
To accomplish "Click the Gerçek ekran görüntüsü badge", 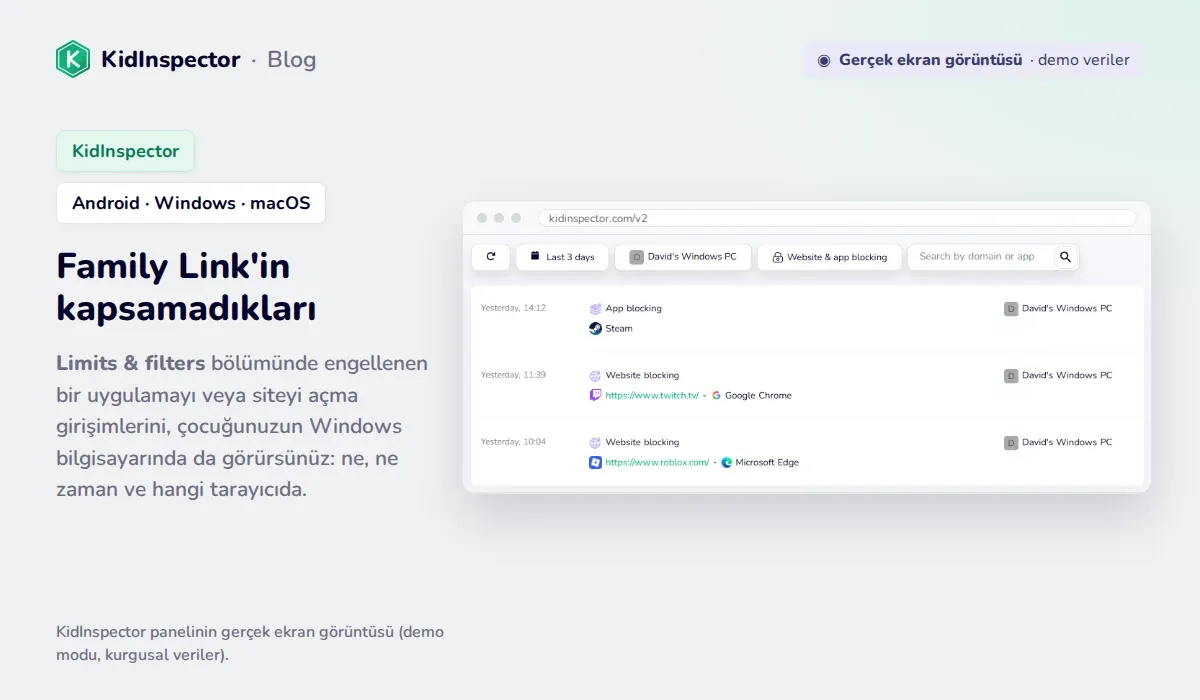I will point(973,60).
